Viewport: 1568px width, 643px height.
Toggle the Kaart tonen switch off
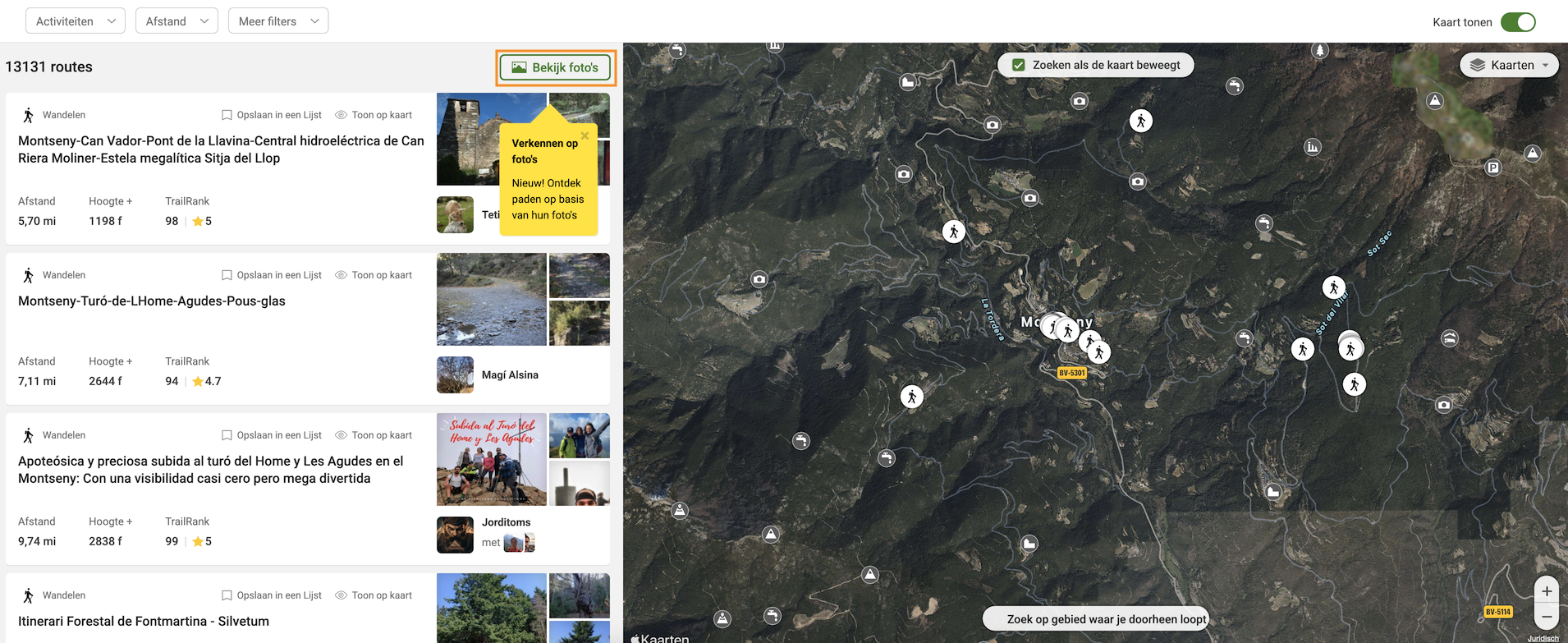point(1518,22)
